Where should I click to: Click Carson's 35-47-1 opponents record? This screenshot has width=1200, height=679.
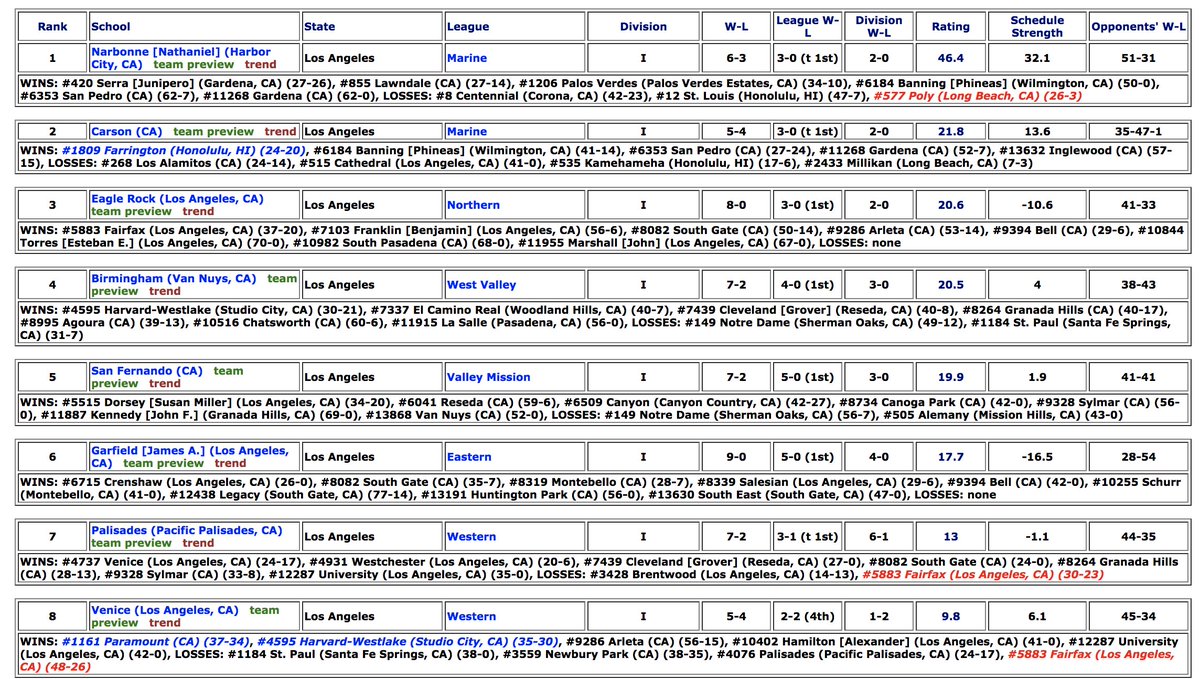click(1138, 131)
